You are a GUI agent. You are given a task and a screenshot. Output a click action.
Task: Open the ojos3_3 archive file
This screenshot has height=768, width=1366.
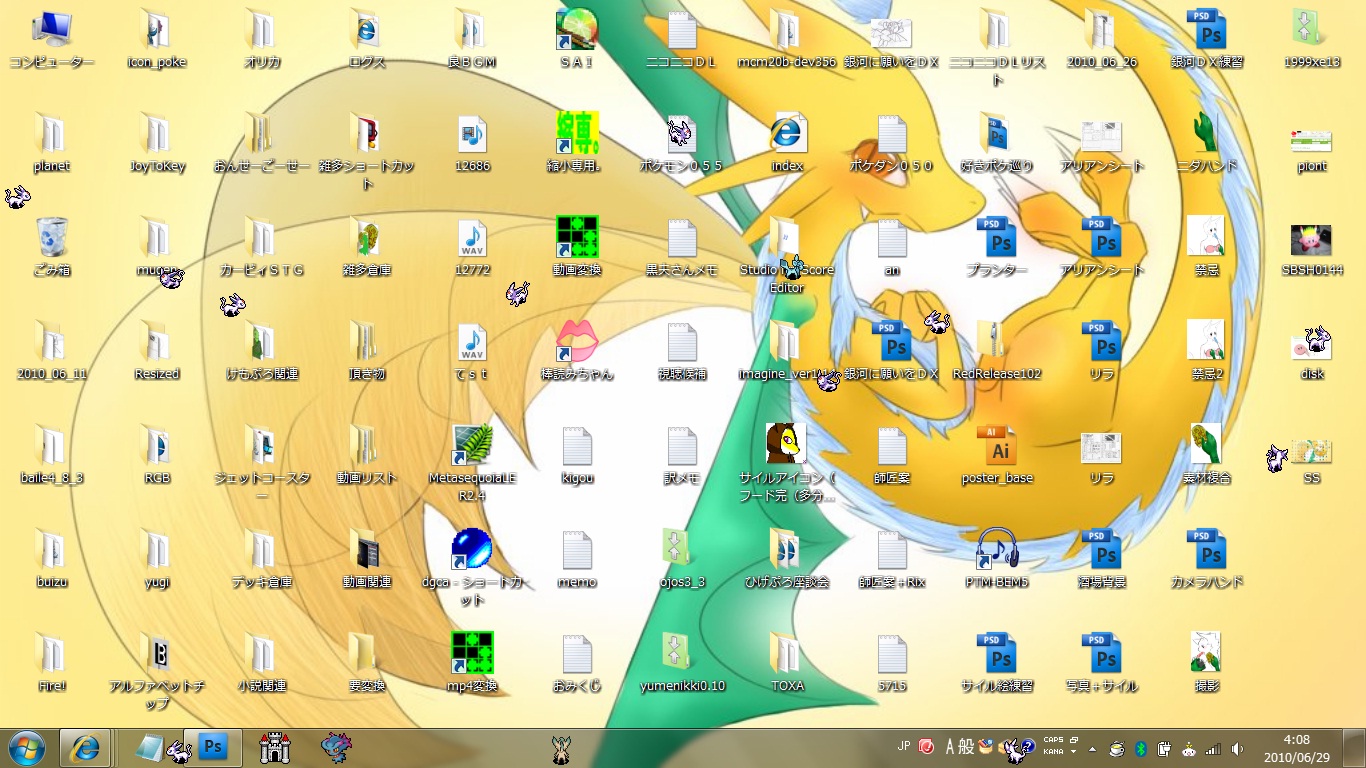[x=682, y=560]
